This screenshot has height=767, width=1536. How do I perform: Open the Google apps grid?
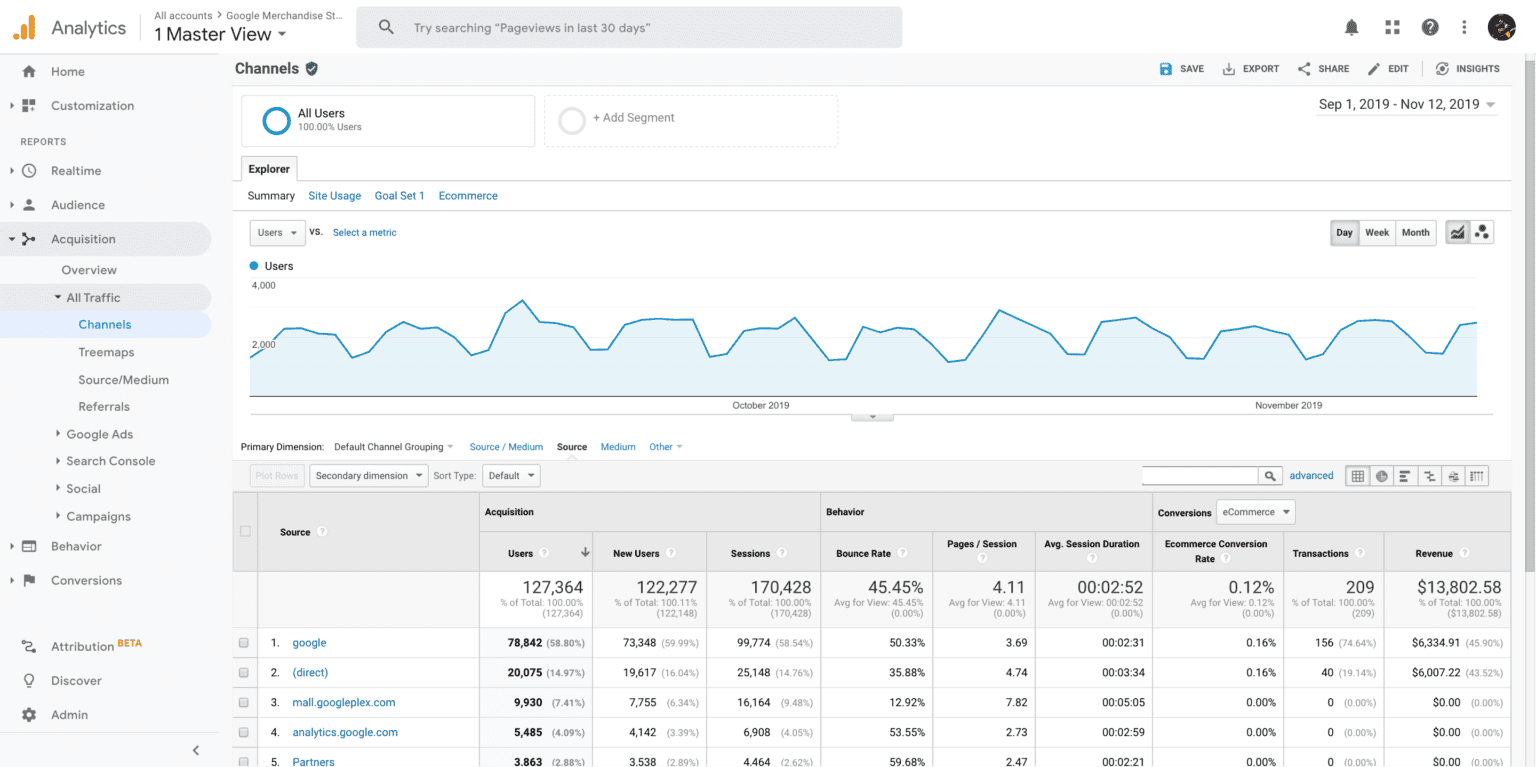point(1392,27)
